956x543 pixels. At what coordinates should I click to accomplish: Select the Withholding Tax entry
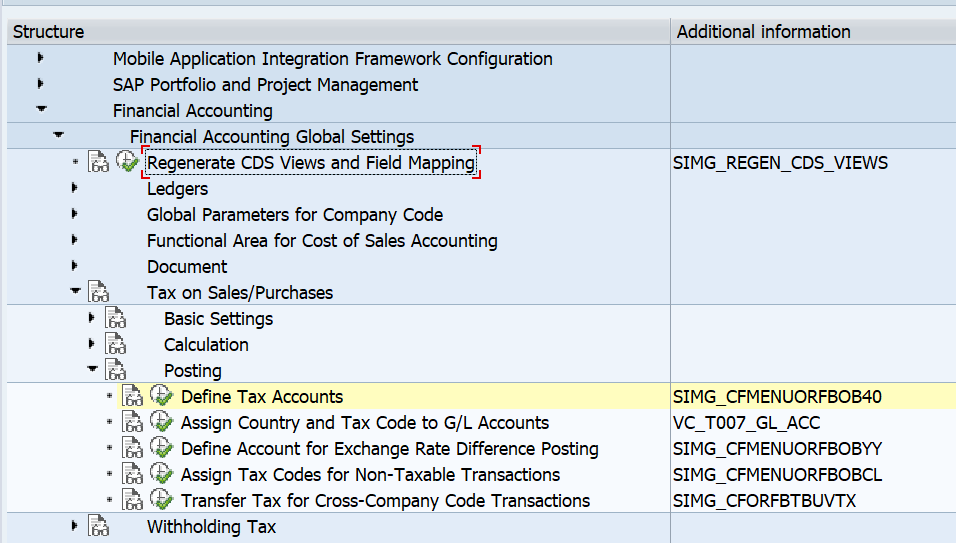click(212, 527)
